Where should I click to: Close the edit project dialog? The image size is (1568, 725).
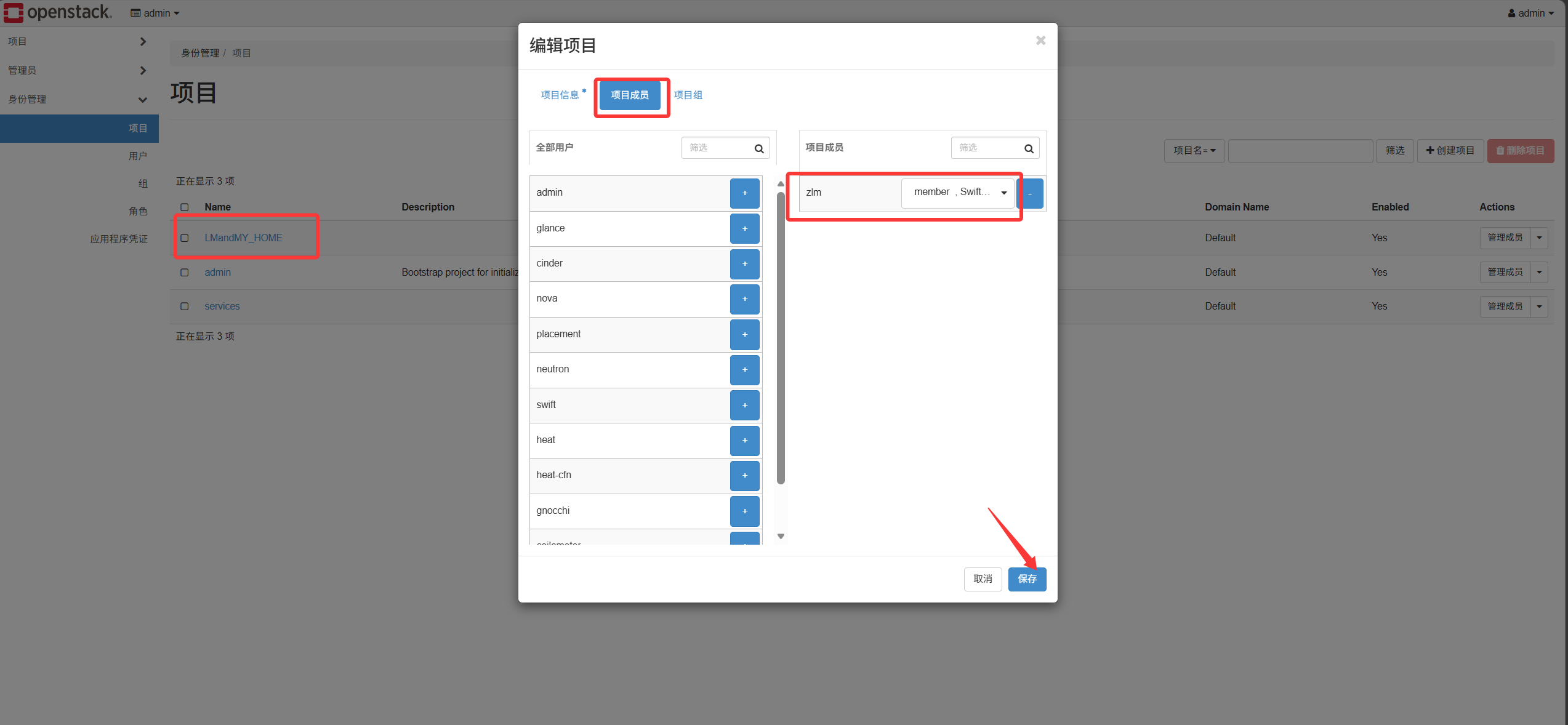tap(1040, 41)
